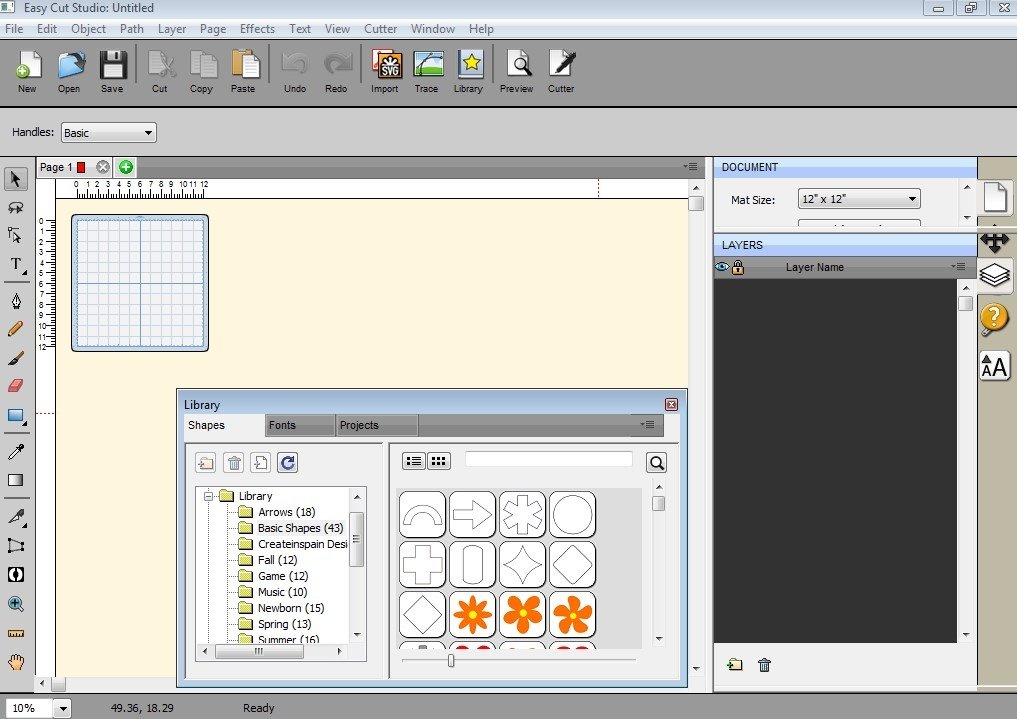
Task: Open the Cutter menu
Action: tap(380, 29)
